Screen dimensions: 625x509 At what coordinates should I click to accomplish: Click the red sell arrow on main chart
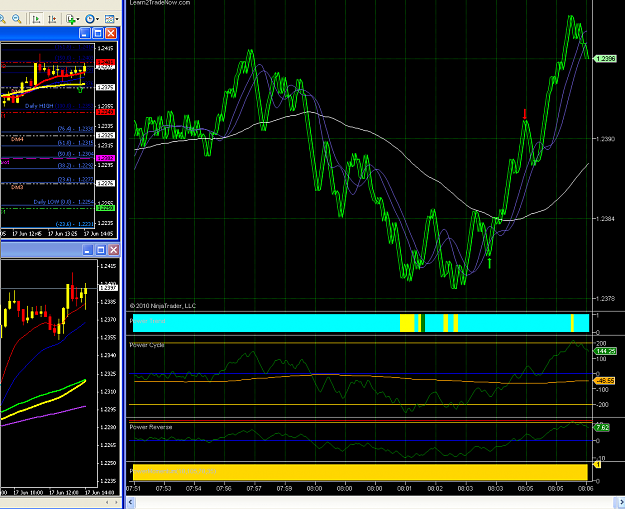(x=525, y=114)
